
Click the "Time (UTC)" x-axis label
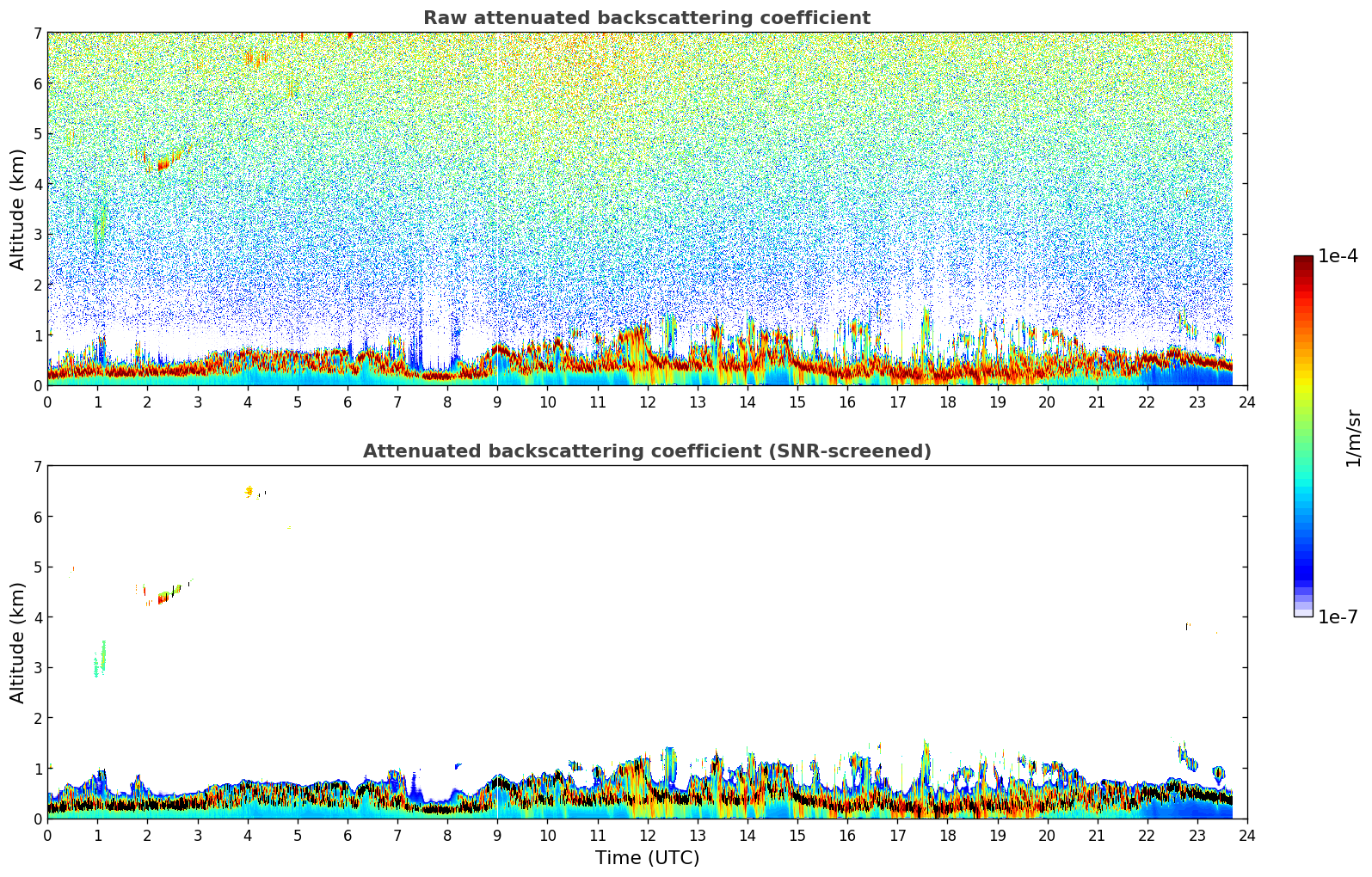click(647, 858)
